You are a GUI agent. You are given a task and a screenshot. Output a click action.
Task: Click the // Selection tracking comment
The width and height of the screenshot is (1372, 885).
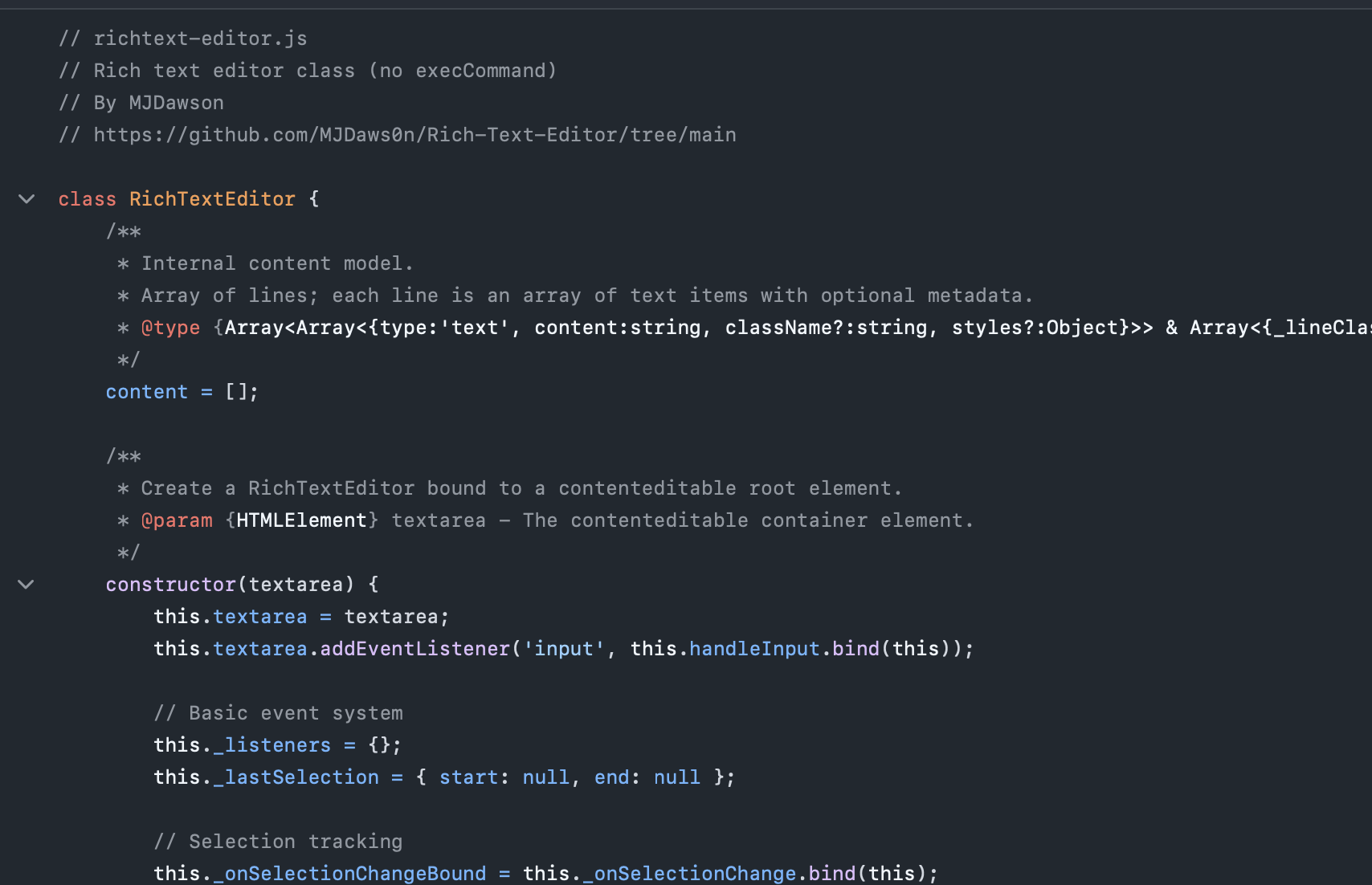click(279, 841)
